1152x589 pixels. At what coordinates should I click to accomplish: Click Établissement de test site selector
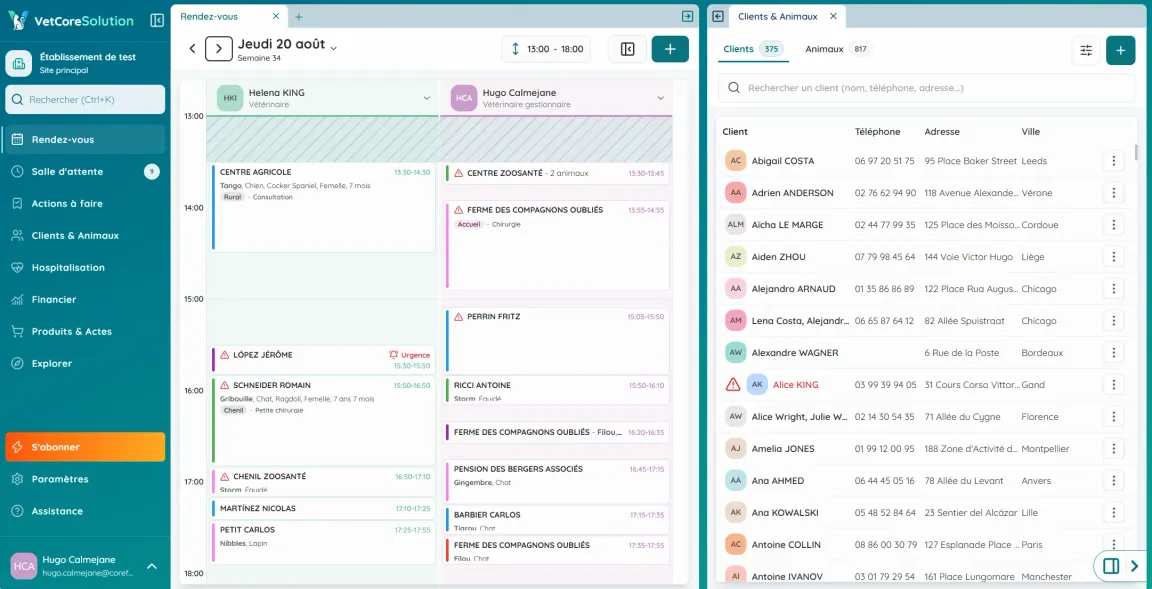coord(85,63)
